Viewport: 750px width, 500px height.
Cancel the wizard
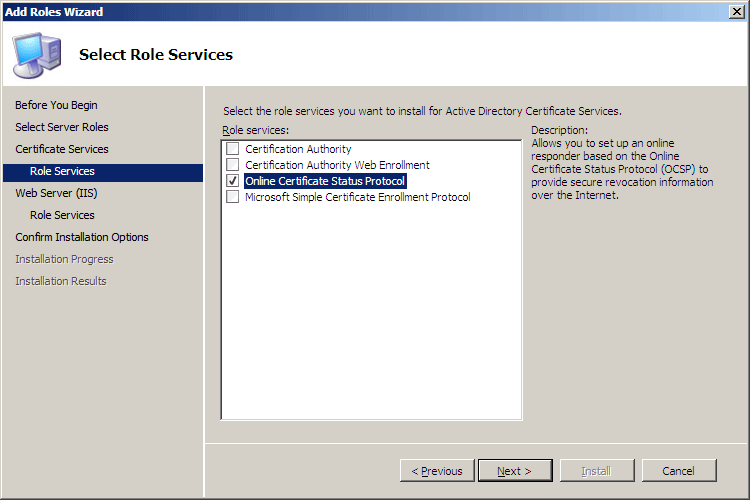coord(679,471)
